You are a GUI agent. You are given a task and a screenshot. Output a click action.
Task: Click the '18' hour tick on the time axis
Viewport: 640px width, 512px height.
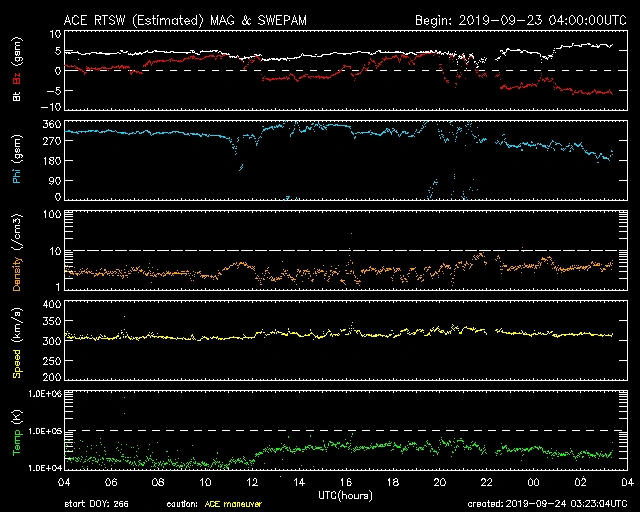(393, 482)
